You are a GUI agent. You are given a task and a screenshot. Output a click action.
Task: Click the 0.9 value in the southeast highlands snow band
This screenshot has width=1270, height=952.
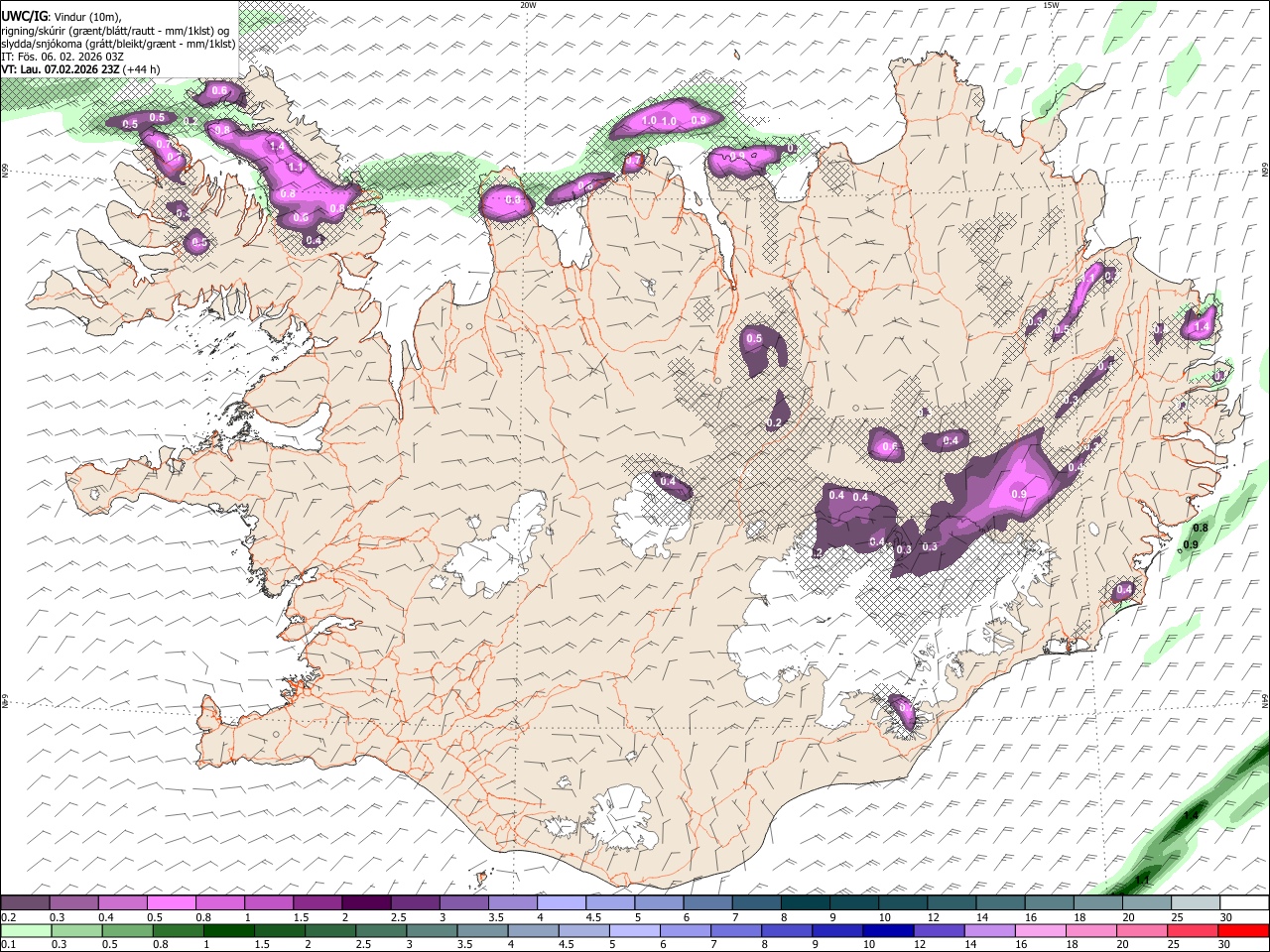coord(1018,494)
